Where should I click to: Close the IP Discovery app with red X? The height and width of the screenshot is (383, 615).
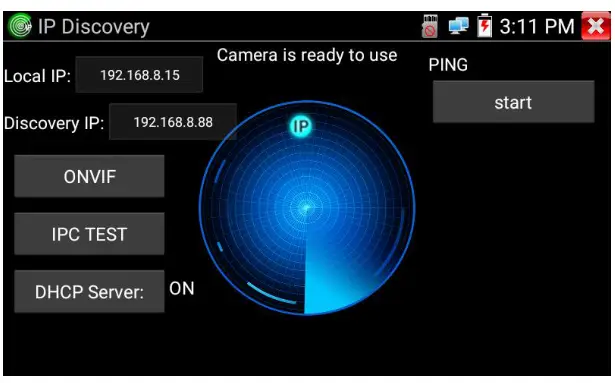596,26
